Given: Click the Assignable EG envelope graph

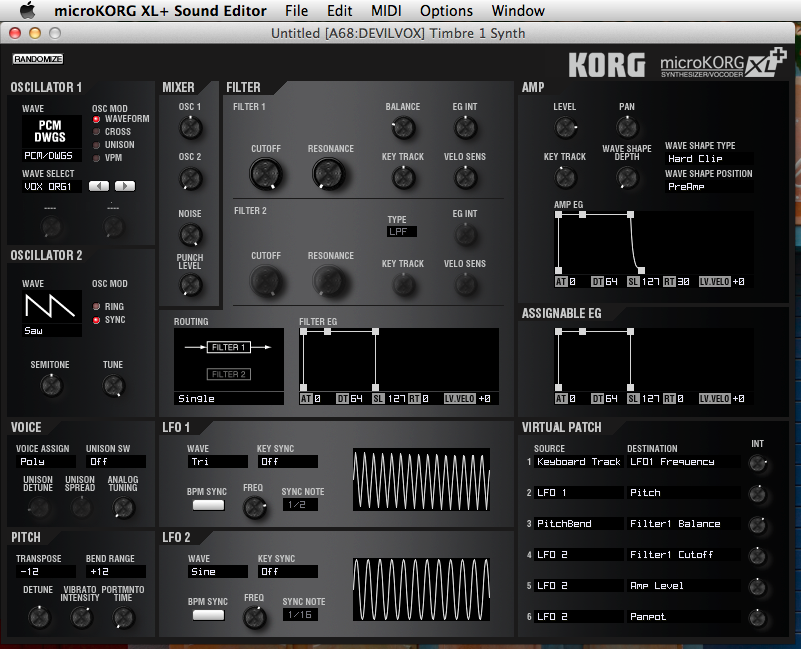Looking at the screenshot, I should point(654,360).
